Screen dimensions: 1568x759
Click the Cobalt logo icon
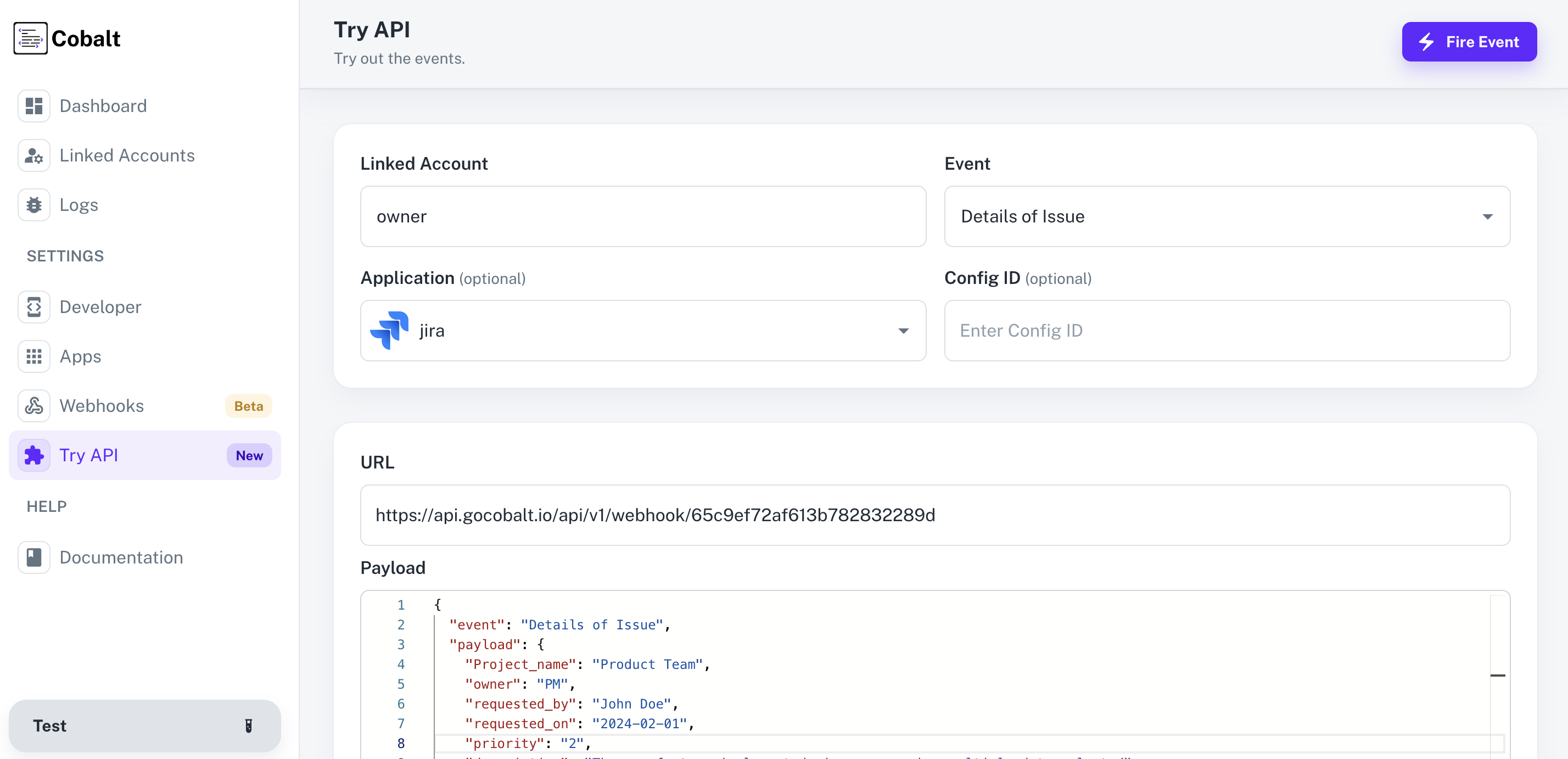[x=30, y=38]
